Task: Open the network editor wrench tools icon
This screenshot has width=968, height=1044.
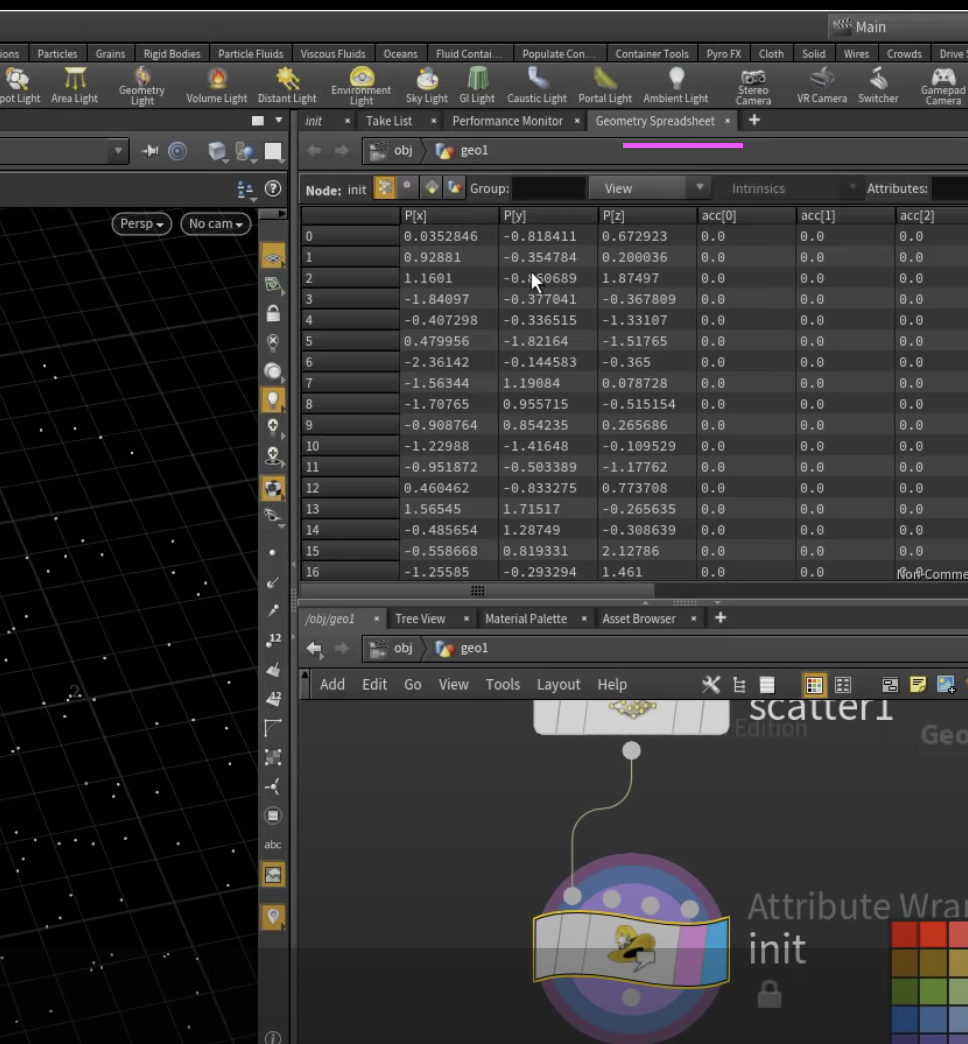Action: [x=710, y=684]
